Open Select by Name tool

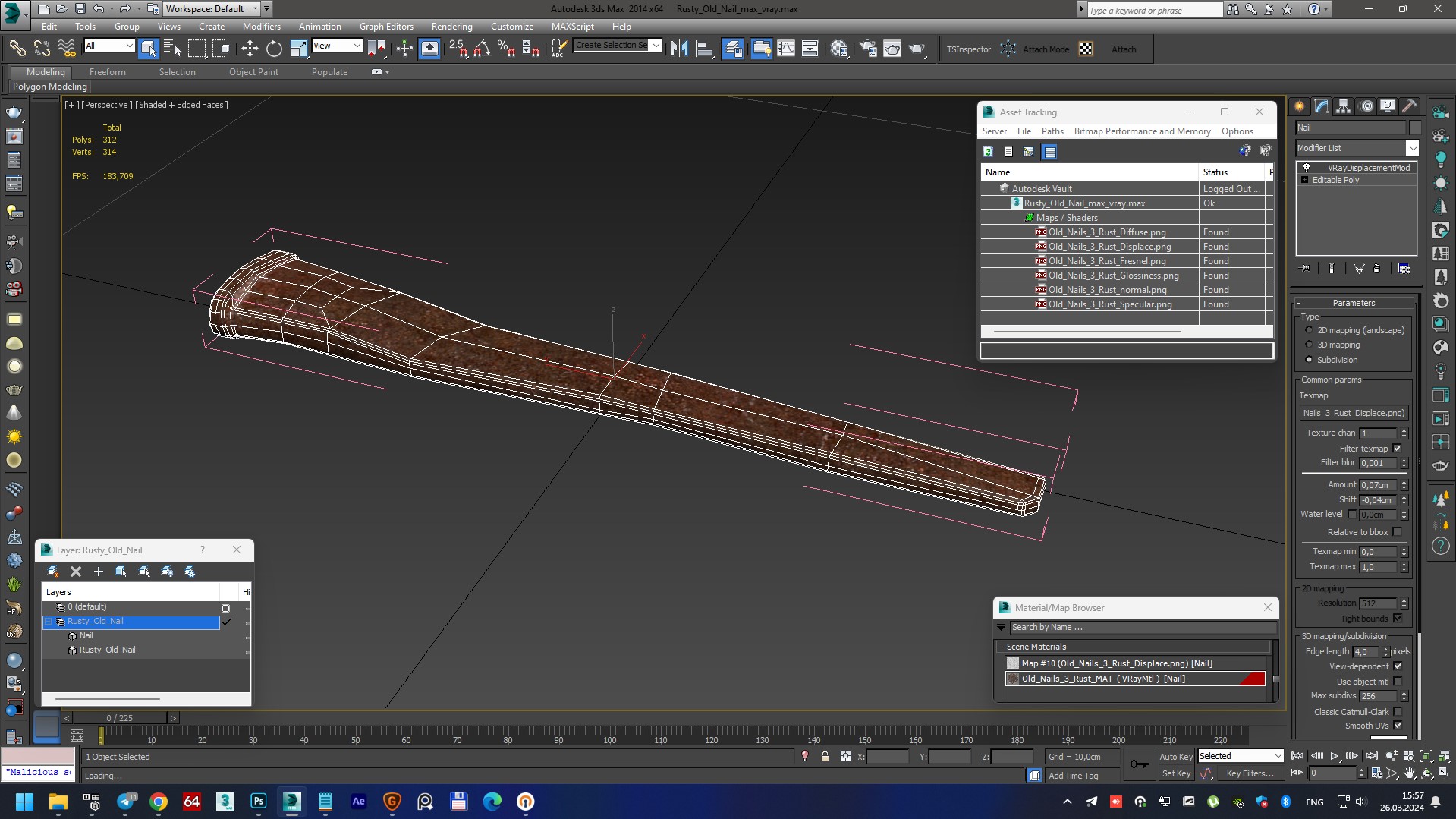[x=172, y=49]
